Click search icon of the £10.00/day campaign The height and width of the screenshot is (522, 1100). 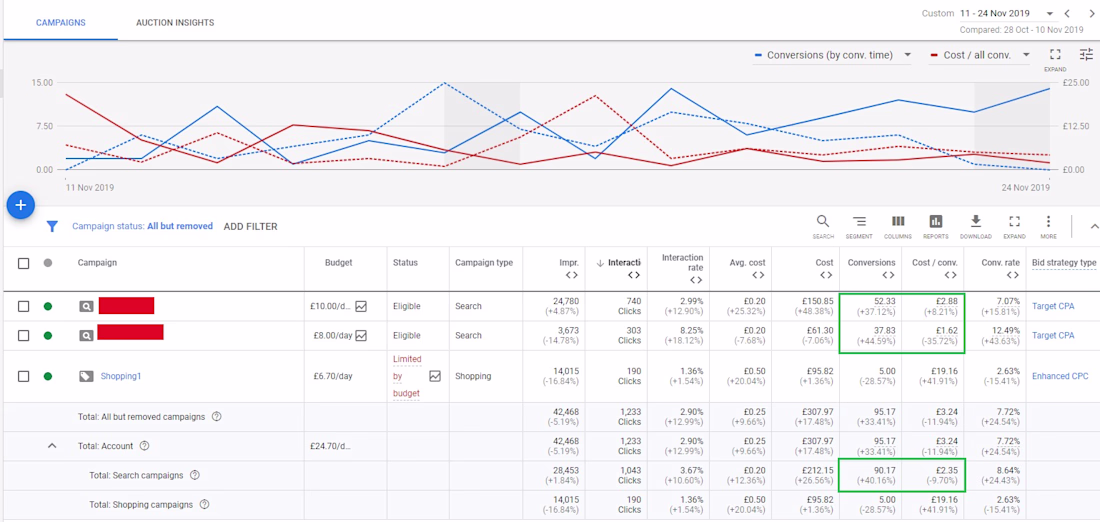86,307
